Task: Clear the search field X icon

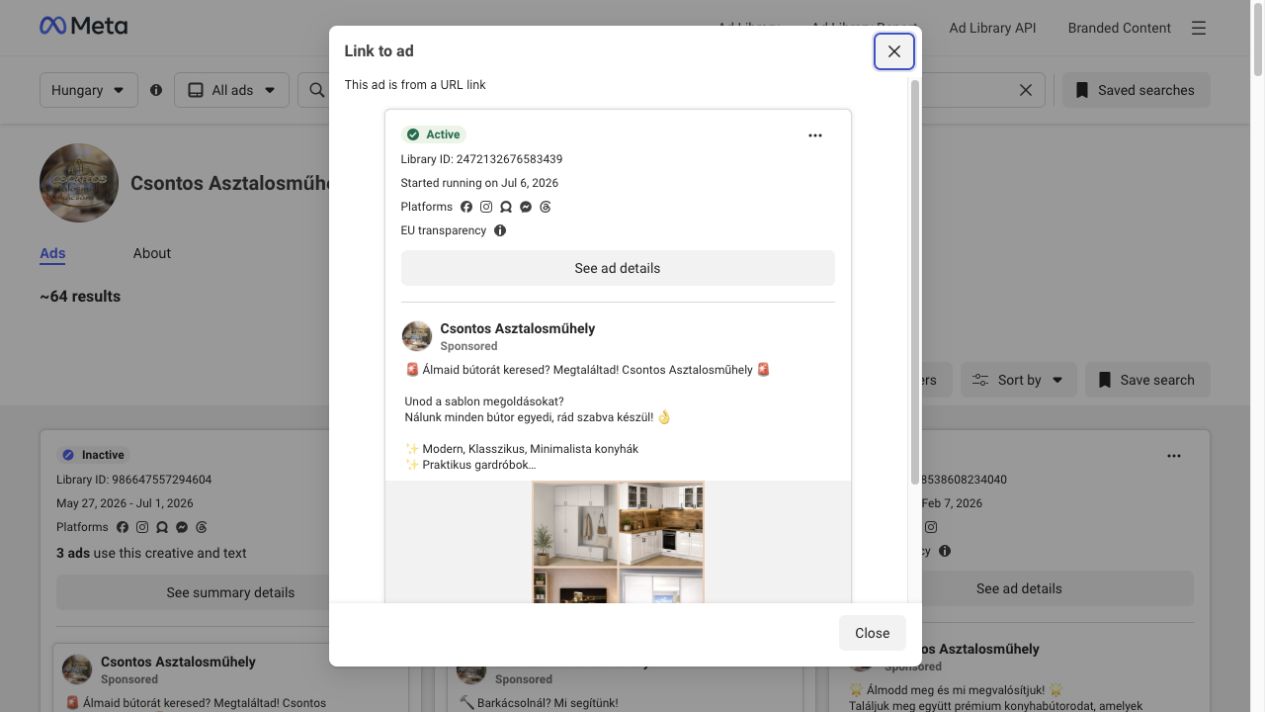Action: pos(1025,90)
